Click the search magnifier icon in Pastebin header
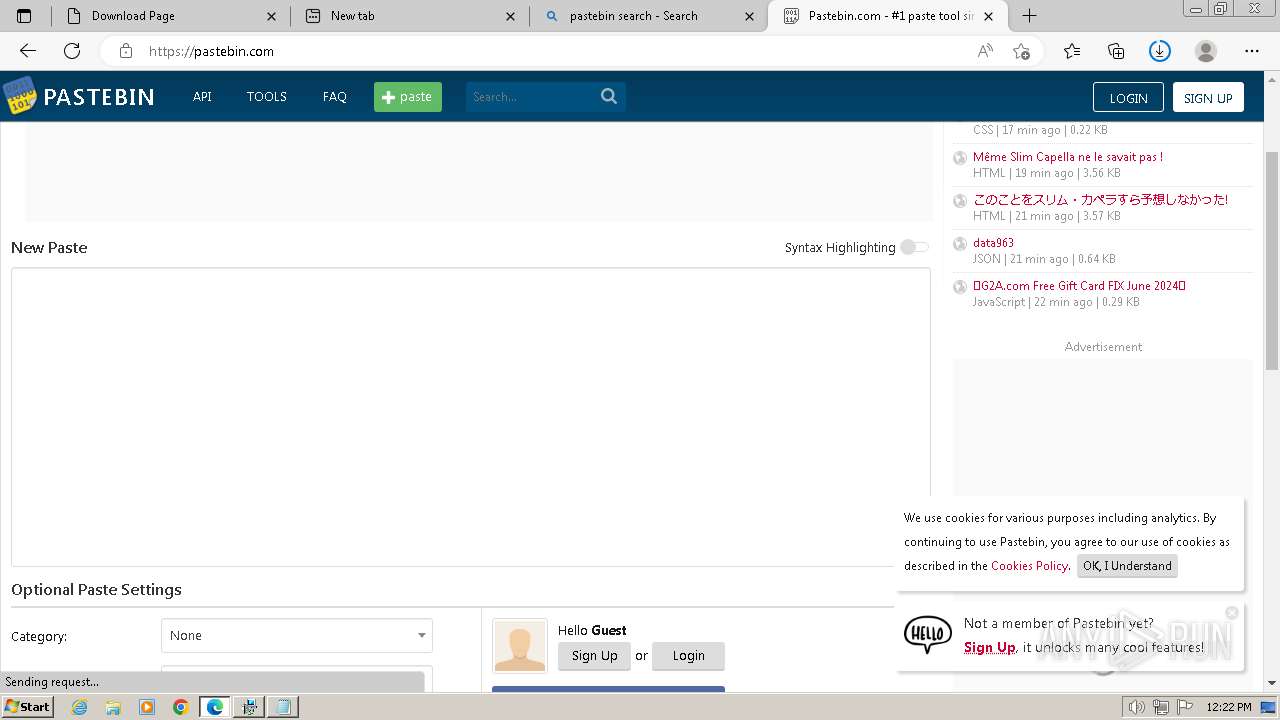Image resolution: width=1280 pixels, height=720 pixels. 609,96
